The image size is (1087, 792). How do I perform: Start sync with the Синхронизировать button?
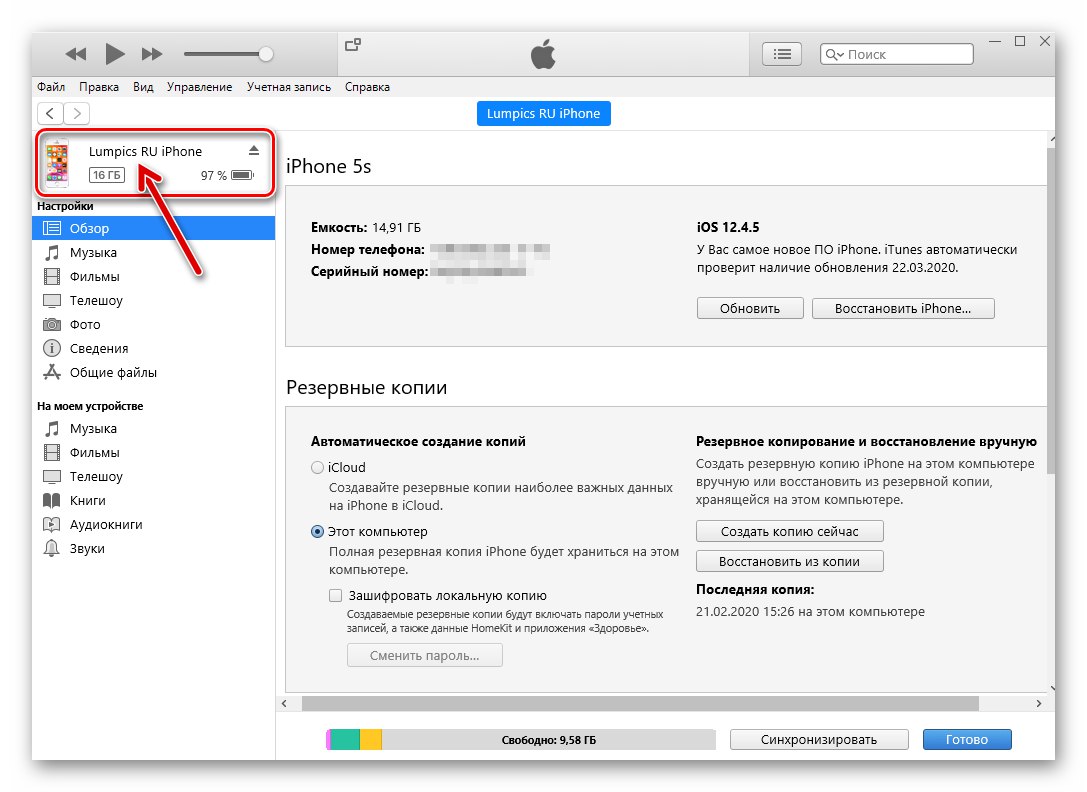click(818, 739)
